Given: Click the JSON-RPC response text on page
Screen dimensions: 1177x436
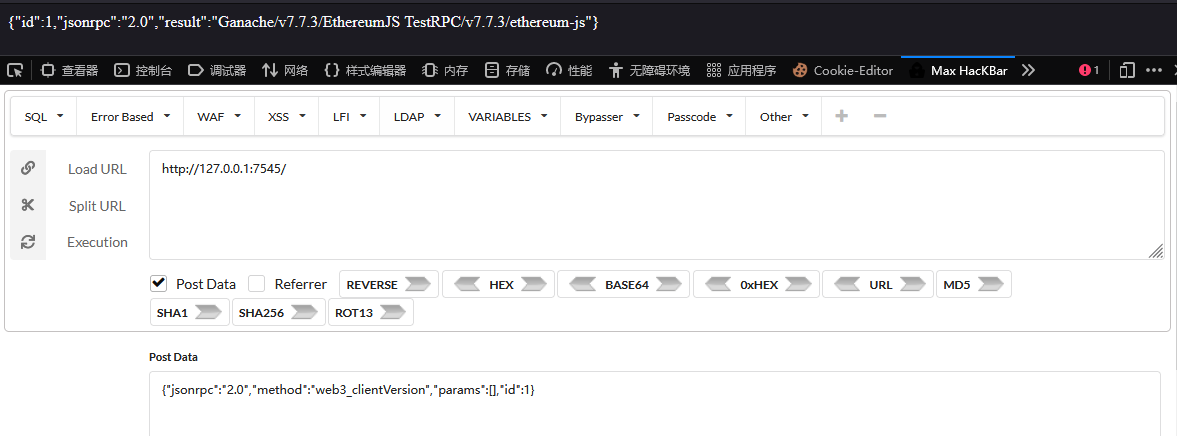Looking at the screenshot, I should pos(303,23).
